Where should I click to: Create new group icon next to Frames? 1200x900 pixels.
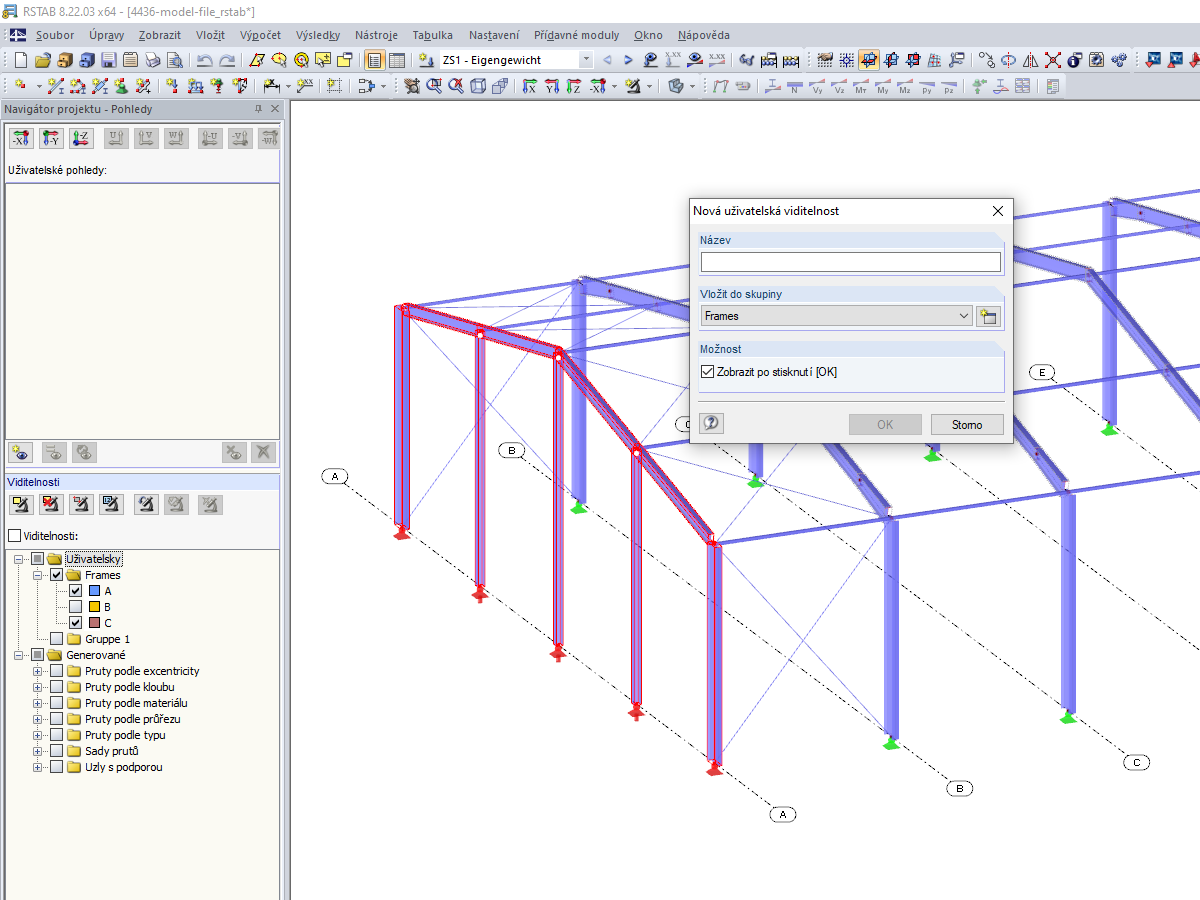tap(989, 316)
